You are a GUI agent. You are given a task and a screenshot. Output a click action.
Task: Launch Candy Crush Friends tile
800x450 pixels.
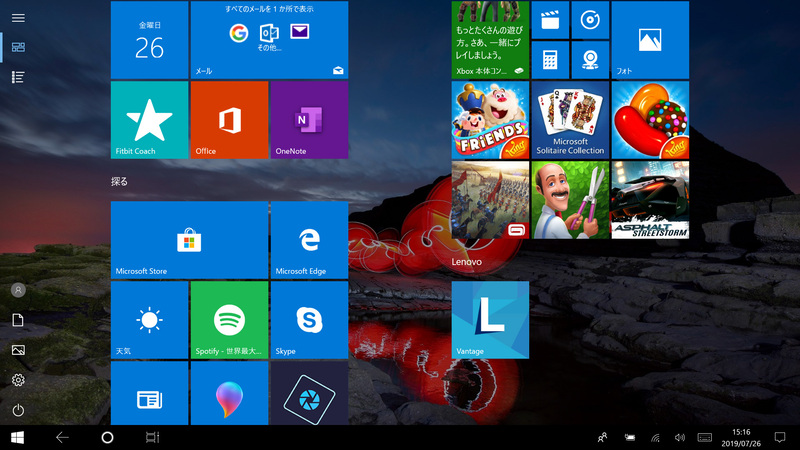(490, 120)
